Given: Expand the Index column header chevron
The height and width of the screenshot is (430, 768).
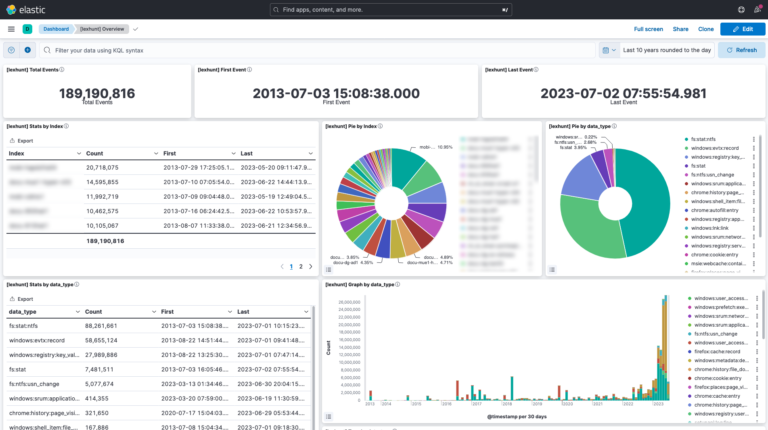Looking at the screenshot, I should 78,154.
